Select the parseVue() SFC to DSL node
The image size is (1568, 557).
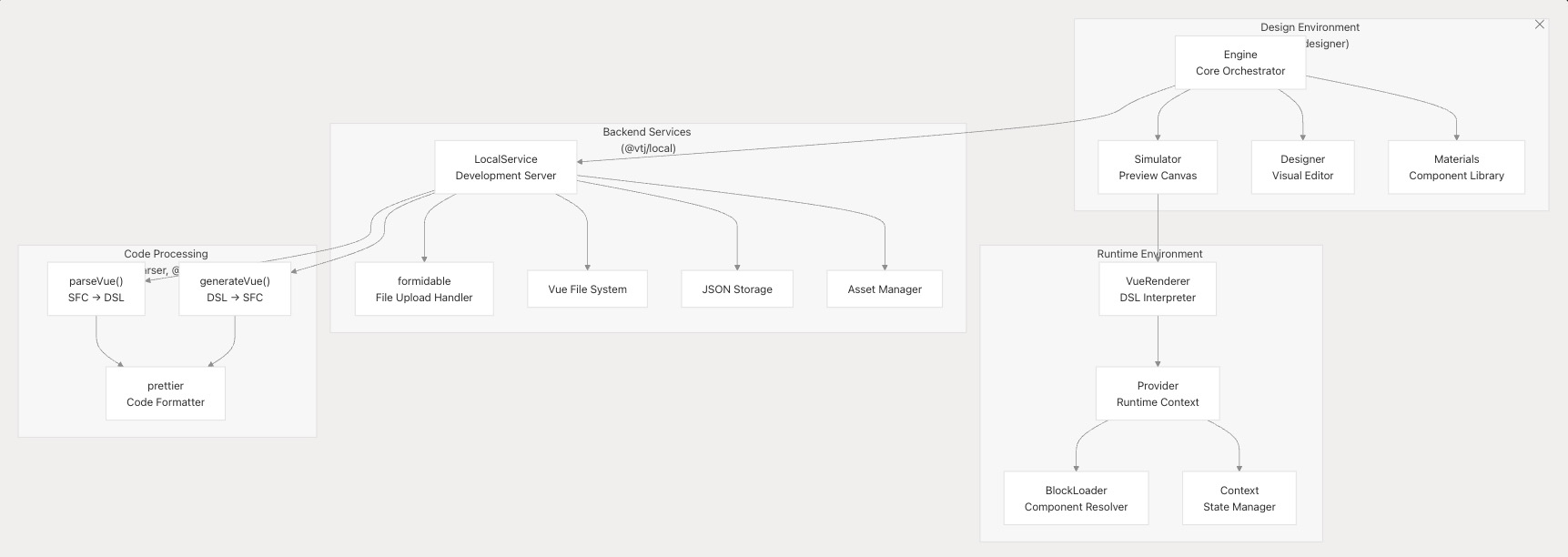[96, 289]
